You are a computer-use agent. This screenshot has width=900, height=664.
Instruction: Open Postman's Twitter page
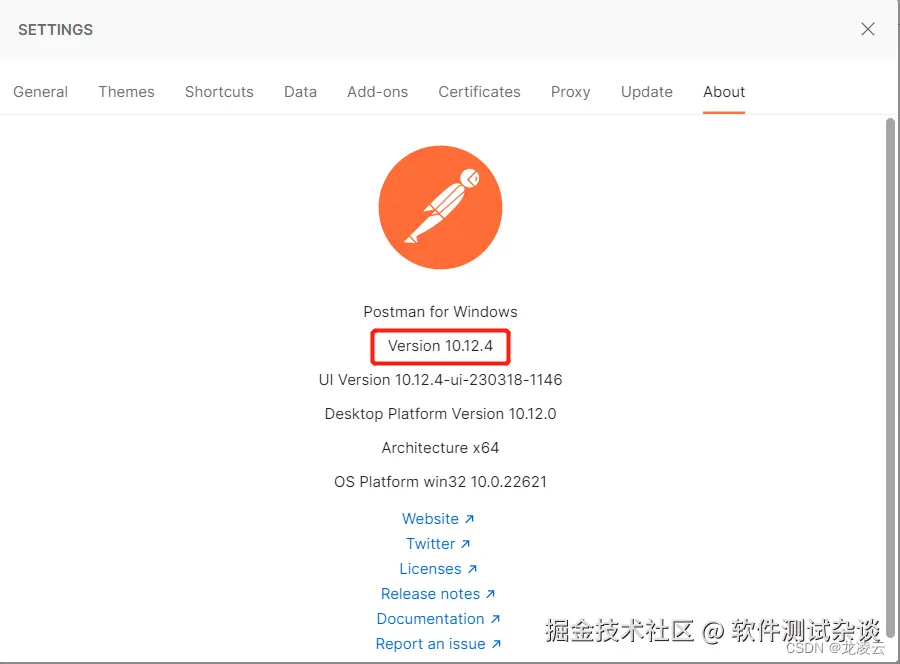pos(430,543)
